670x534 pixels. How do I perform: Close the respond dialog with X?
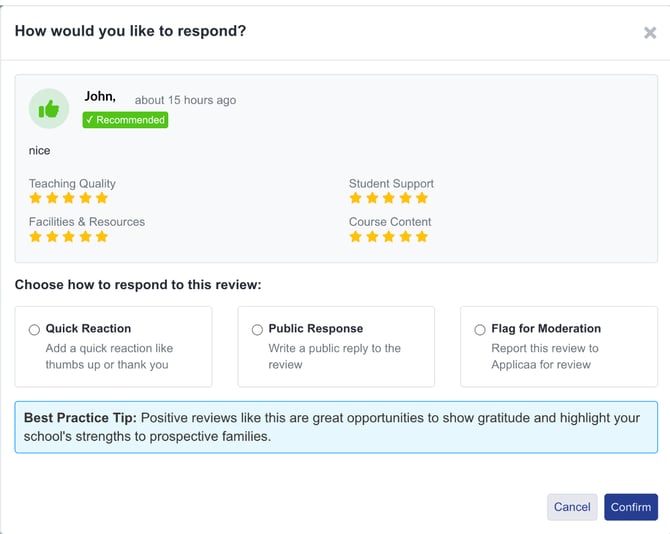649,33
